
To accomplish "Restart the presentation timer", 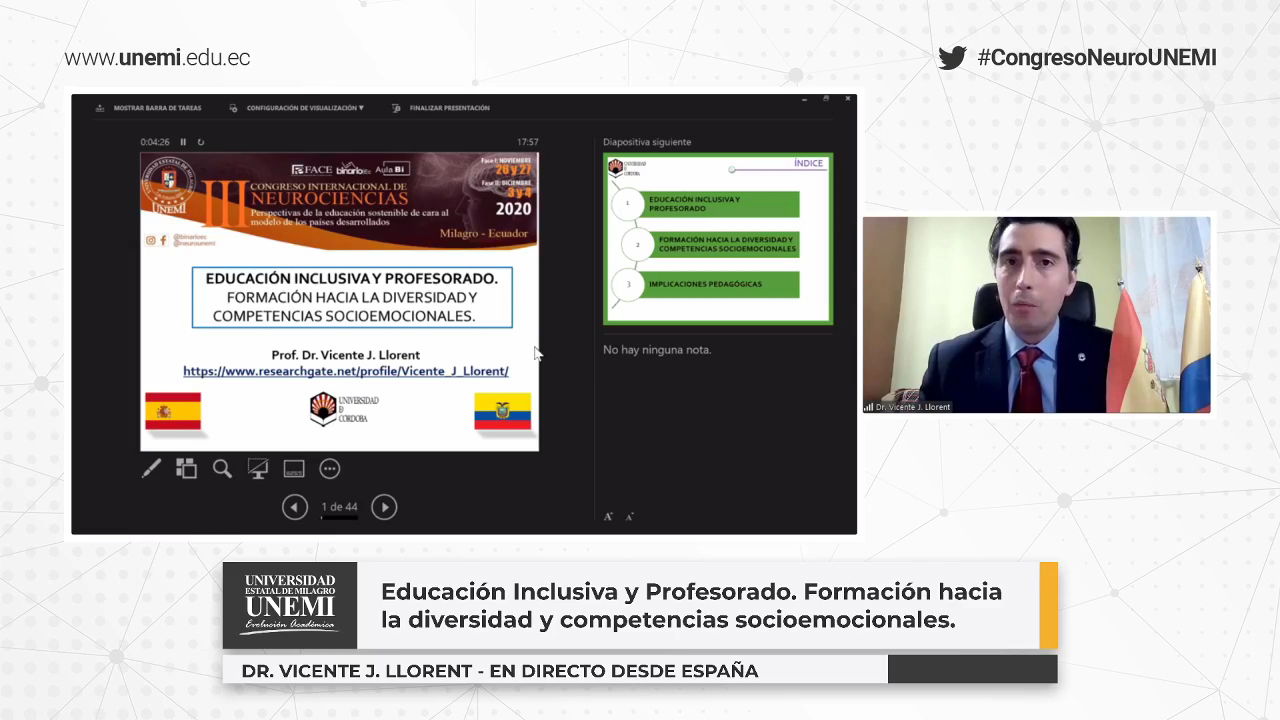I will pyautogui.click(x=201, y=142).
